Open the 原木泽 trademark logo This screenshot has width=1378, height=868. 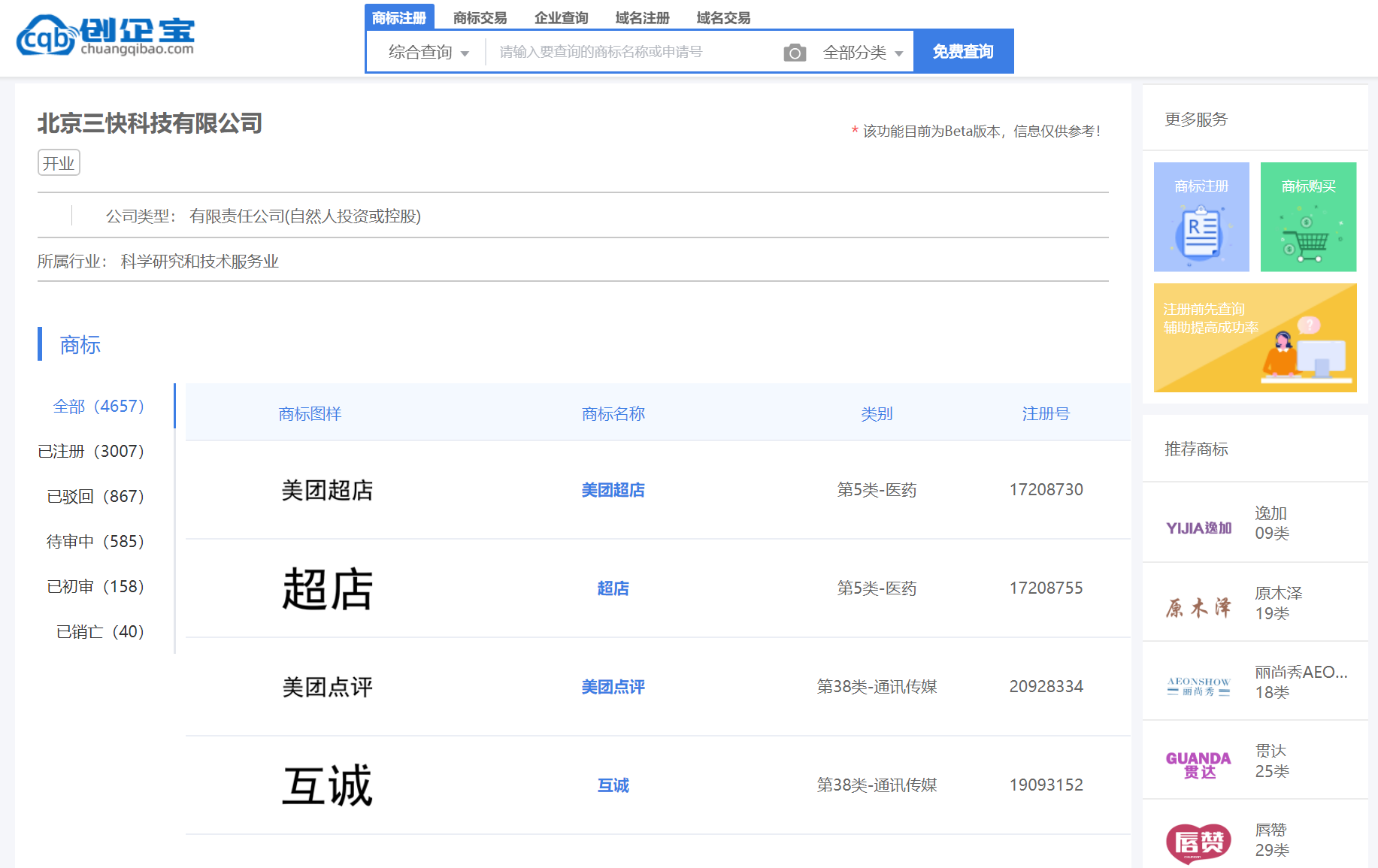1198,607
